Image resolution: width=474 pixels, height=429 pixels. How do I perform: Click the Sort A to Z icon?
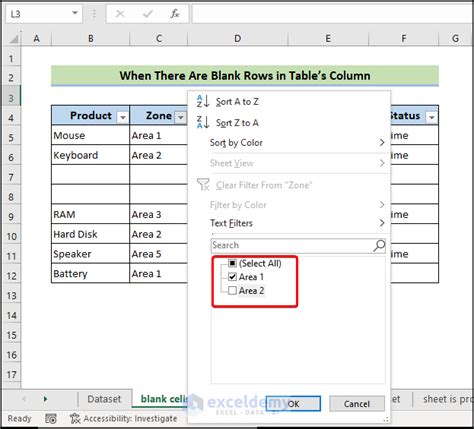203,101
